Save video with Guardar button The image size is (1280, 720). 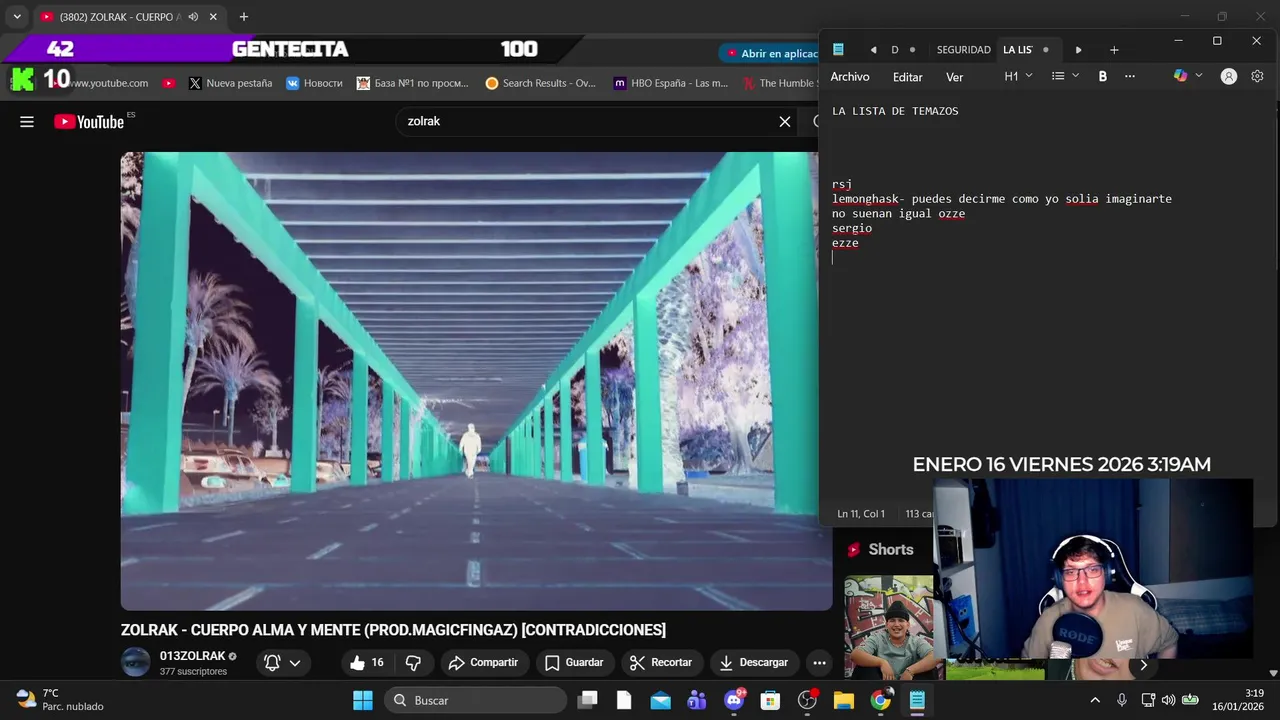point(574,662)
